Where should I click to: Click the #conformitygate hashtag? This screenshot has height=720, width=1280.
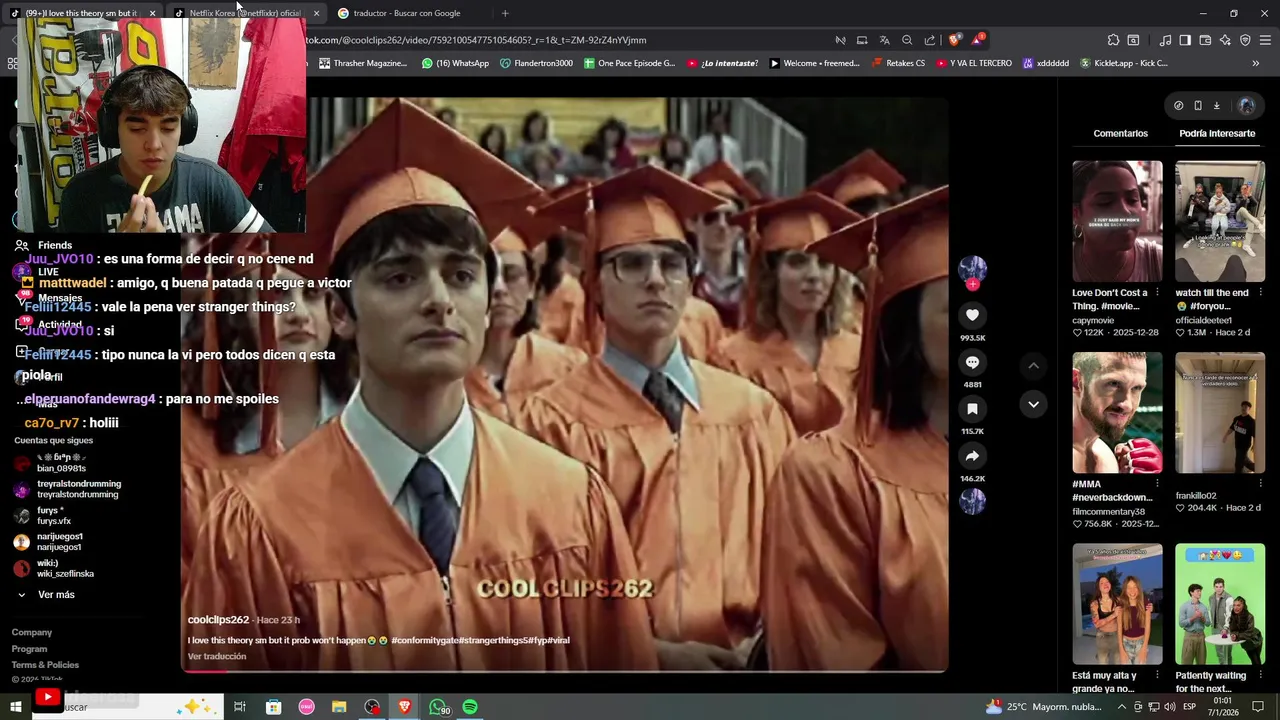pos(425,640)
